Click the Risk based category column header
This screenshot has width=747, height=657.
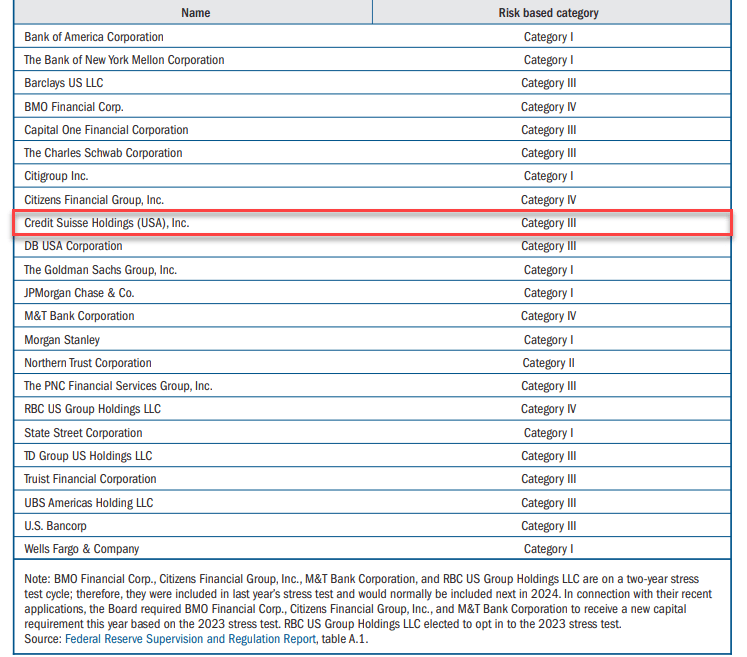pos(548,13)
